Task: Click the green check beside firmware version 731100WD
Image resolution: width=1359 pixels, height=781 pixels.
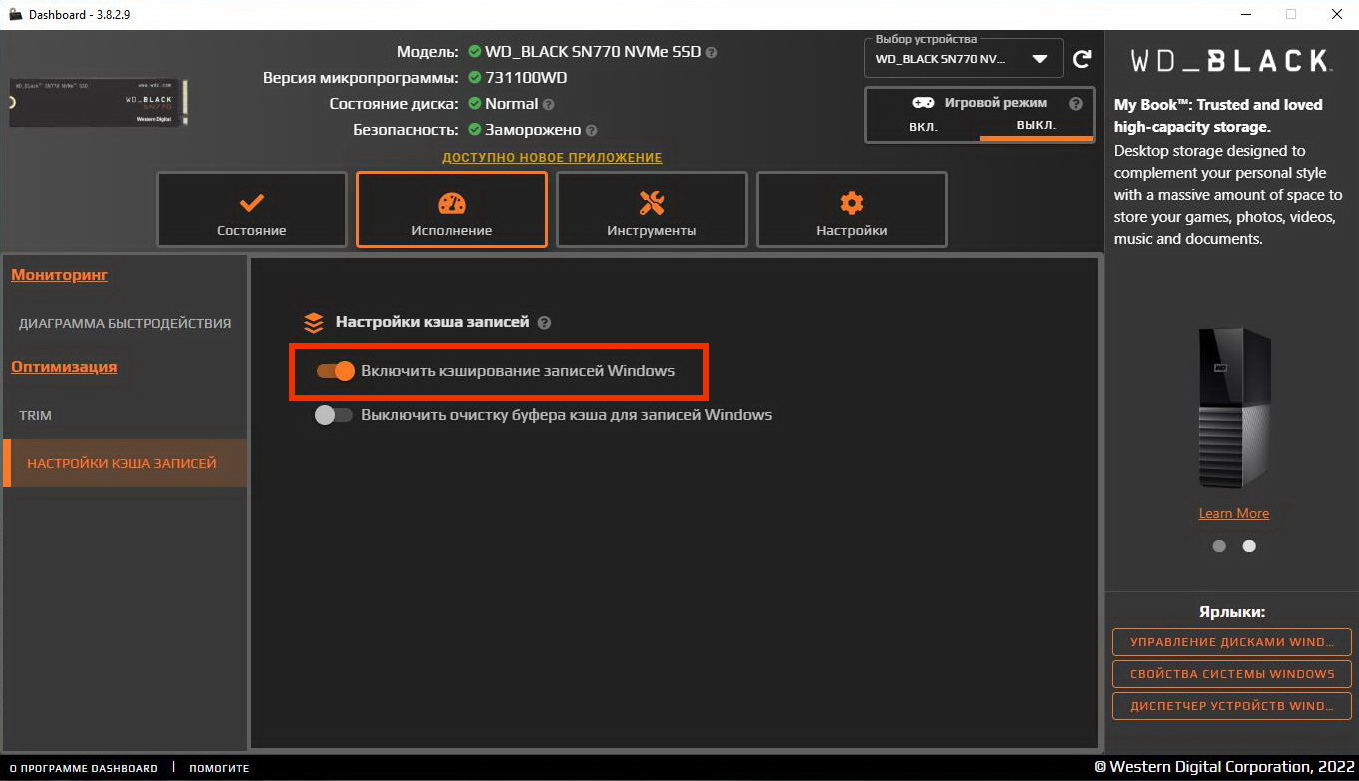Action: click(x=475, y=78)
